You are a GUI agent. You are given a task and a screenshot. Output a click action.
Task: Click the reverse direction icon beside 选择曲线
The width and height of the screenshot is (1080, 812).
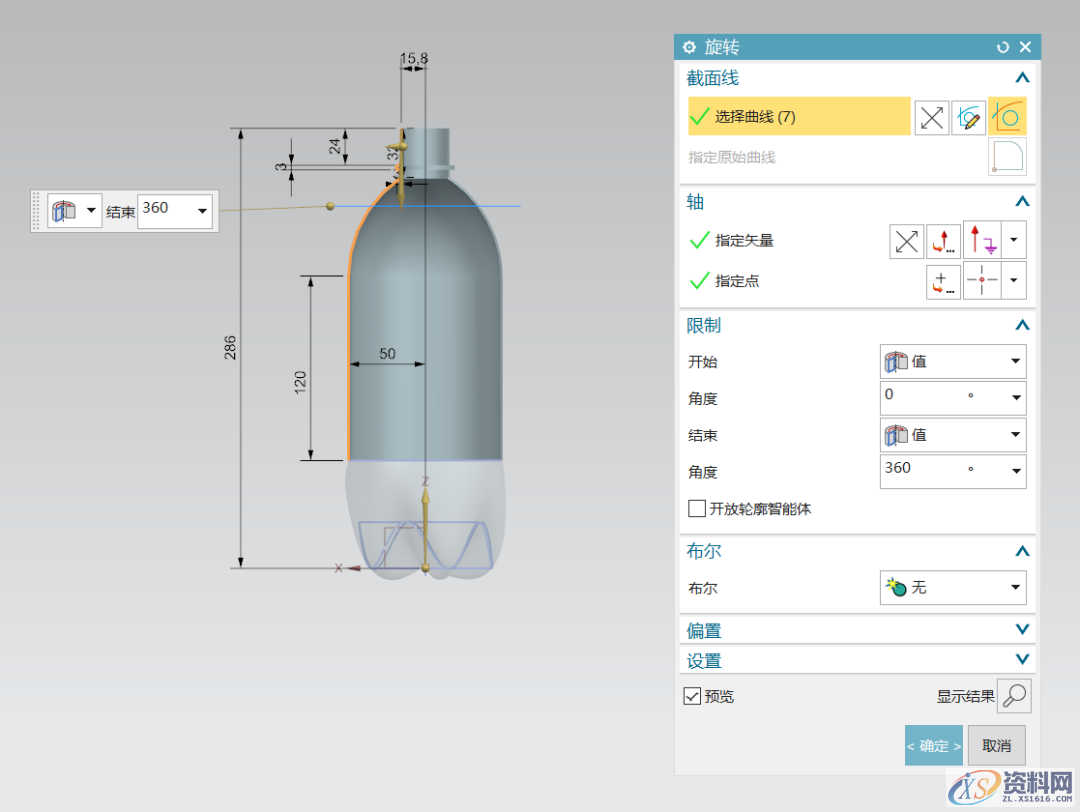[932, 117]
